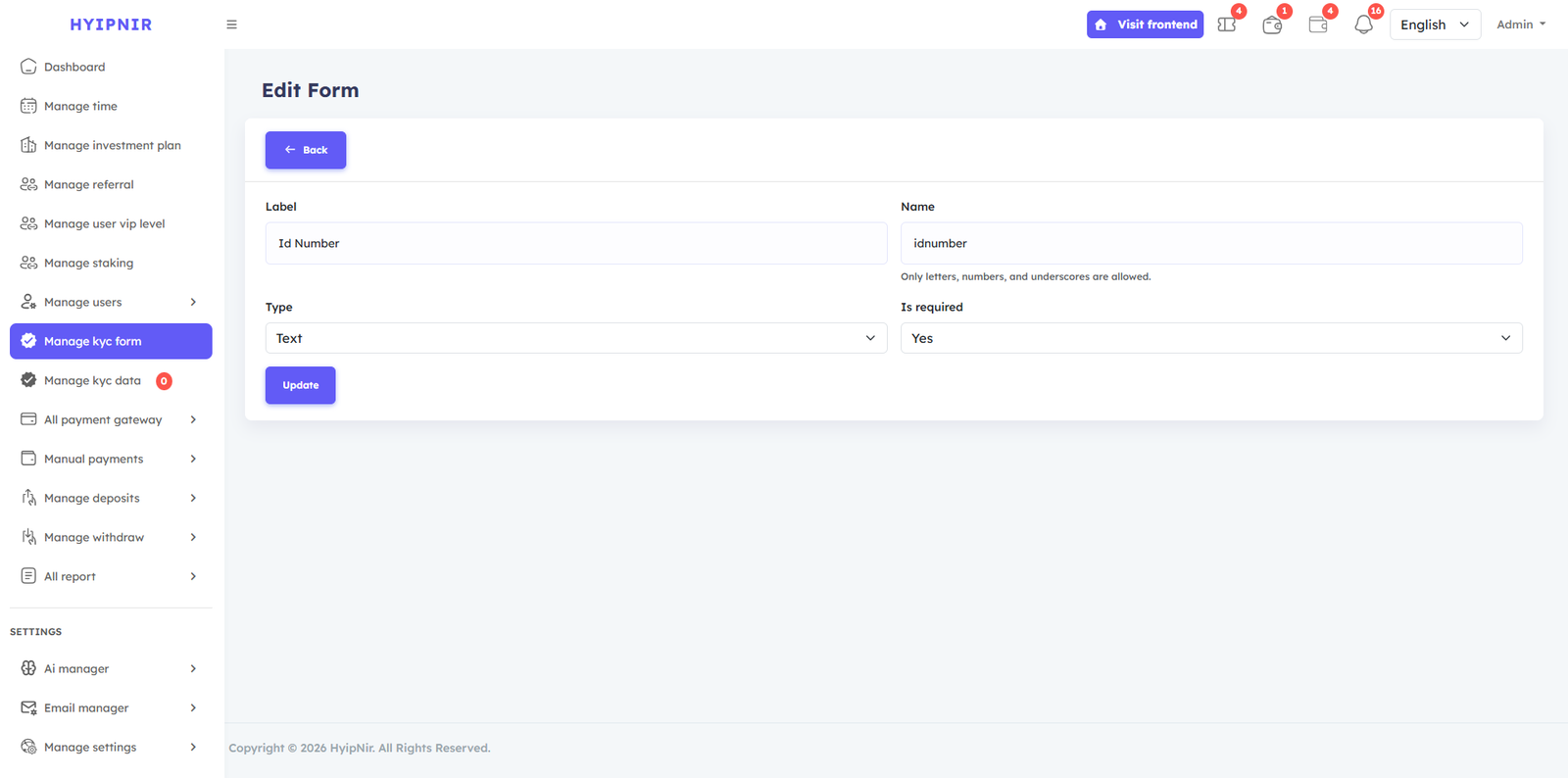Open Manage staking menu item
Image resolution: width=1568 pixels, height=778 pixels.
click(111, 263)
